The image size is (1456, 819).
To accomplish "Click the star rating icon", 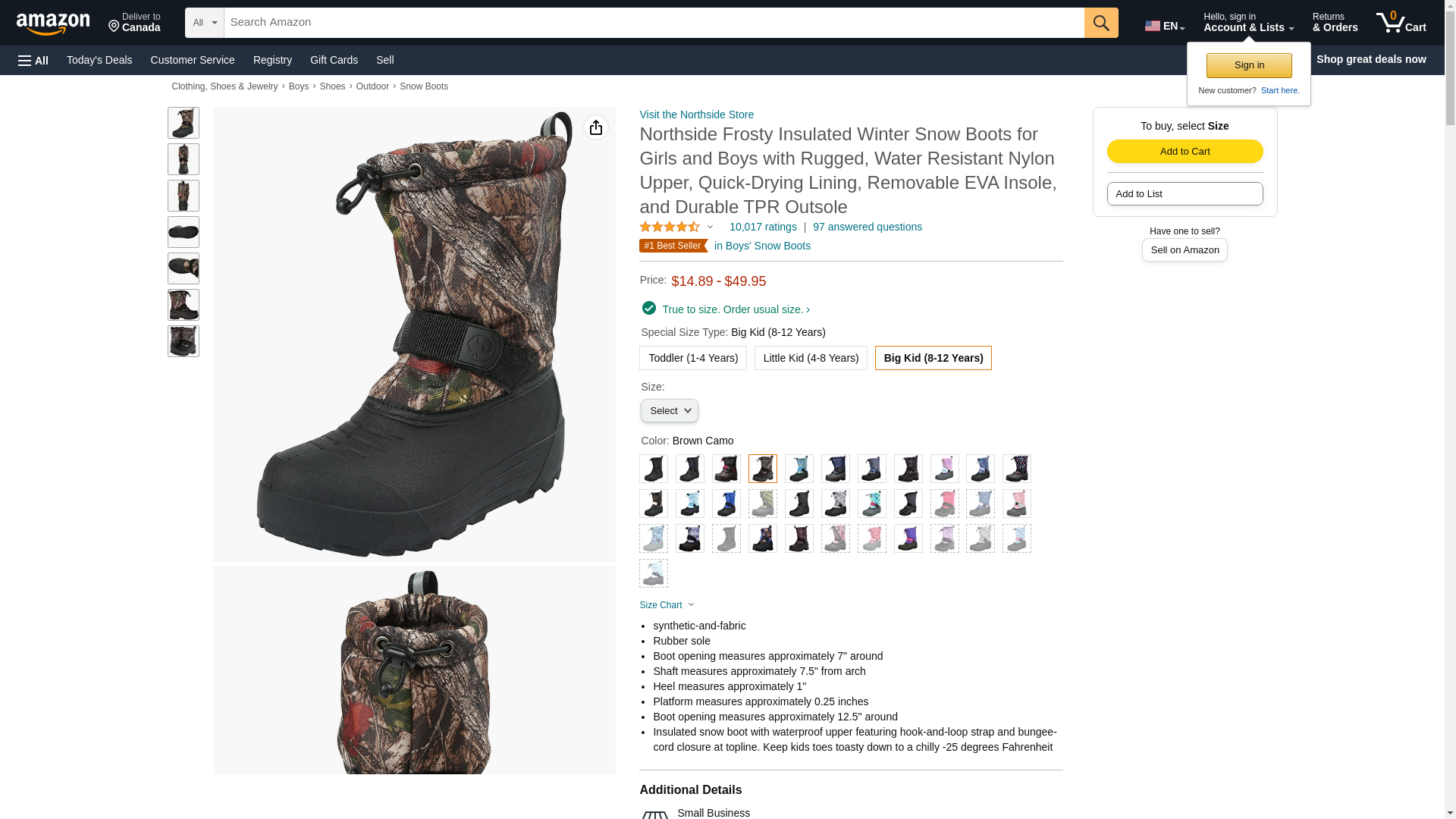I will click(670, 227).
